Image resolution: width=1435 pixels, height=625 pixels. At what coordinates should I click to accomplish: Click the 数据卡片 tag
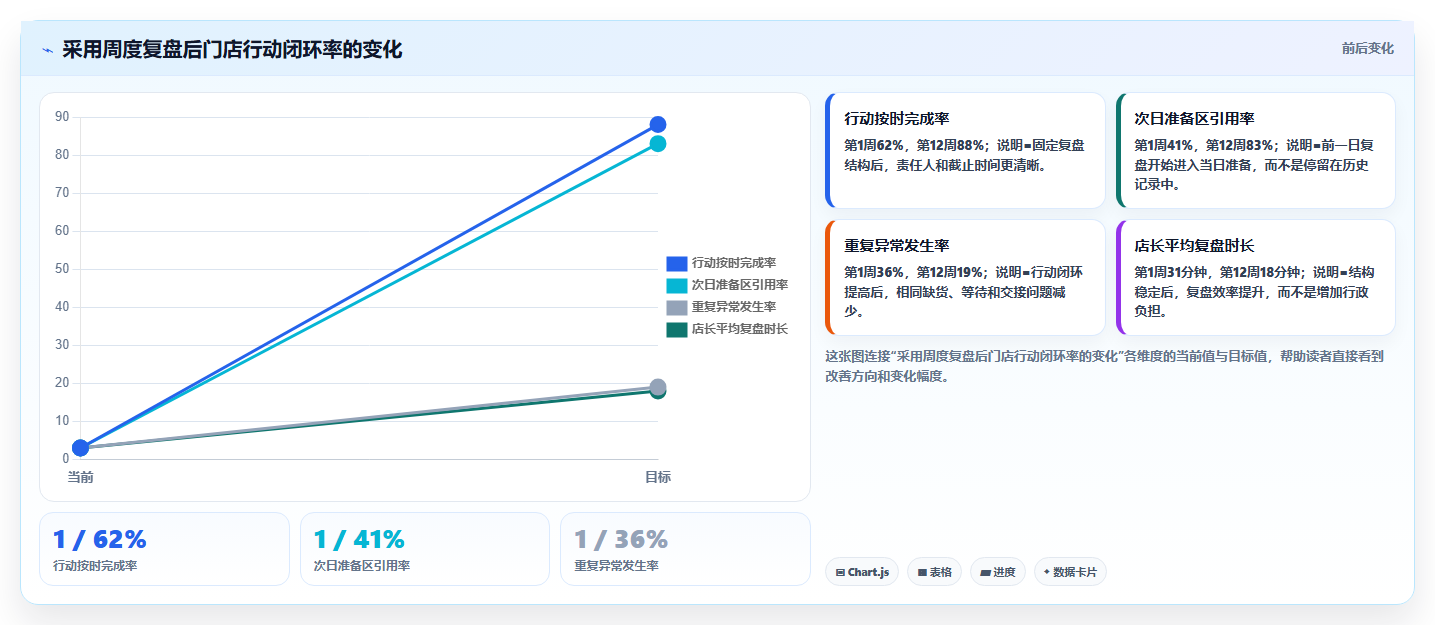pyautogui.click(x=1070, y=572)
